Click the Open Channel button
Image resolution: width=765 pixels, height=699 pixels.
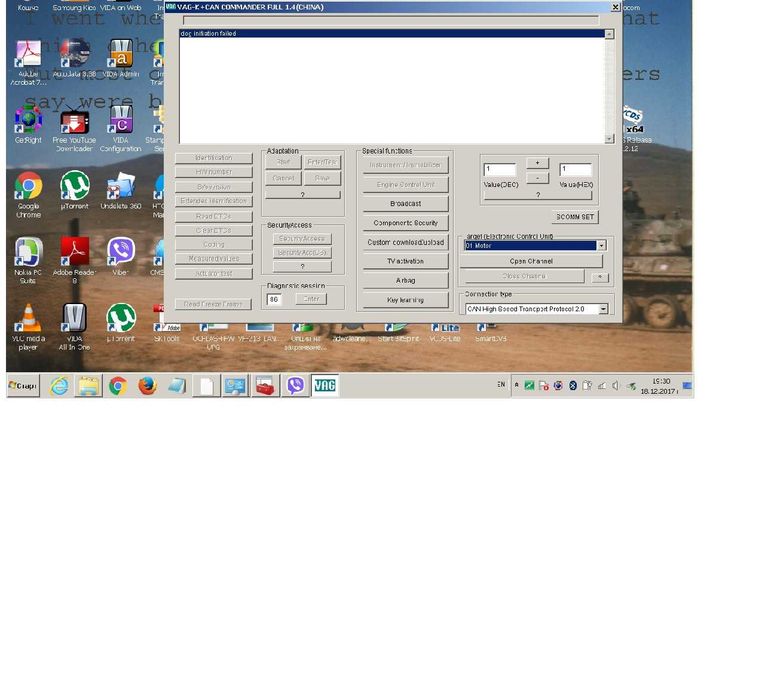[x=531, y=261]
